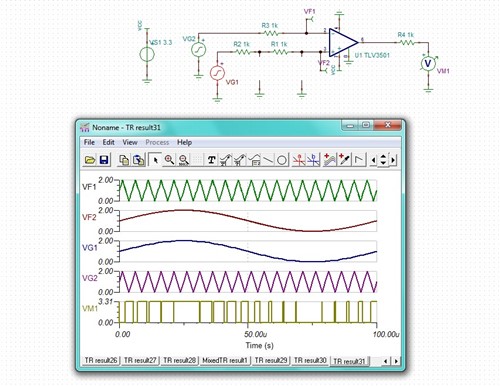Viewport: 500px width, 386px height.
Task: Click left arrow beside the result tabs
Action: [x=386, y=361]
